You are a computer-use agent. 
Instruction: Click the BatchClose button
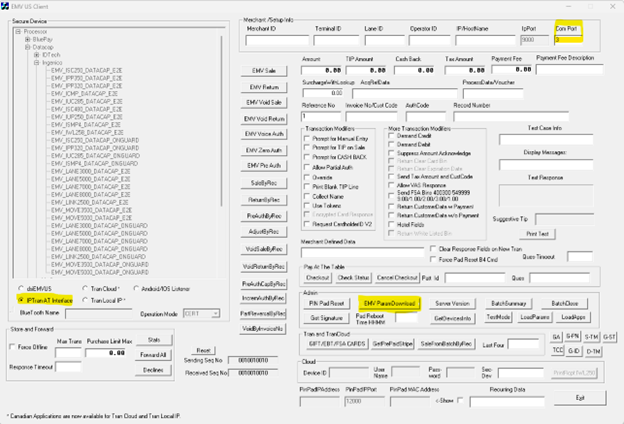tap(565, 303)
